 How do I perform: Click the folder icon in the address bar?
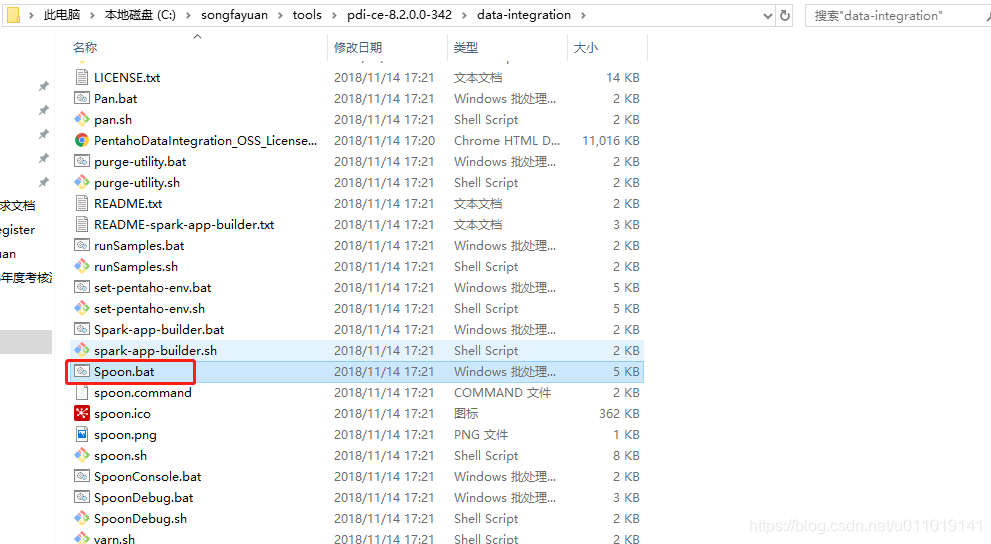(13, 15)
